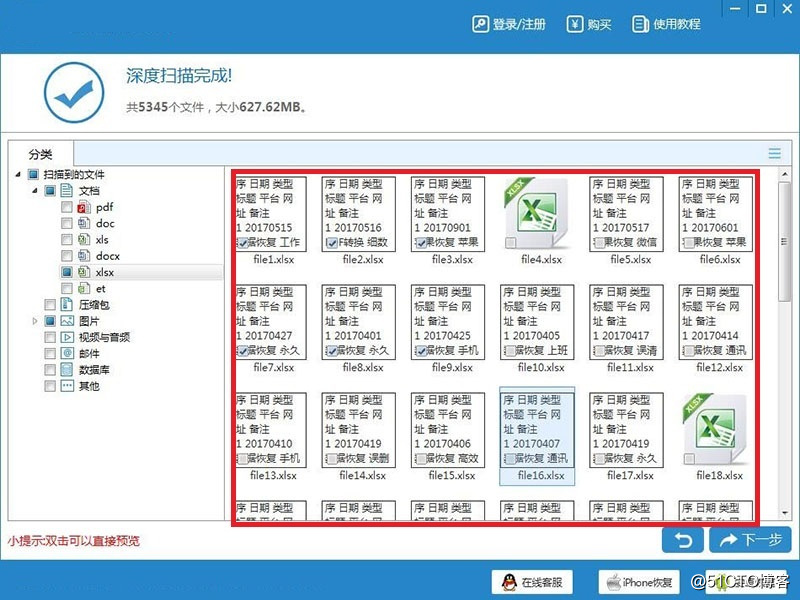Viewport: 800px width, 600px height.
Task: Select the file18.xlsx Excel icon
Action: pyautogui.click(x=714, y=430)
